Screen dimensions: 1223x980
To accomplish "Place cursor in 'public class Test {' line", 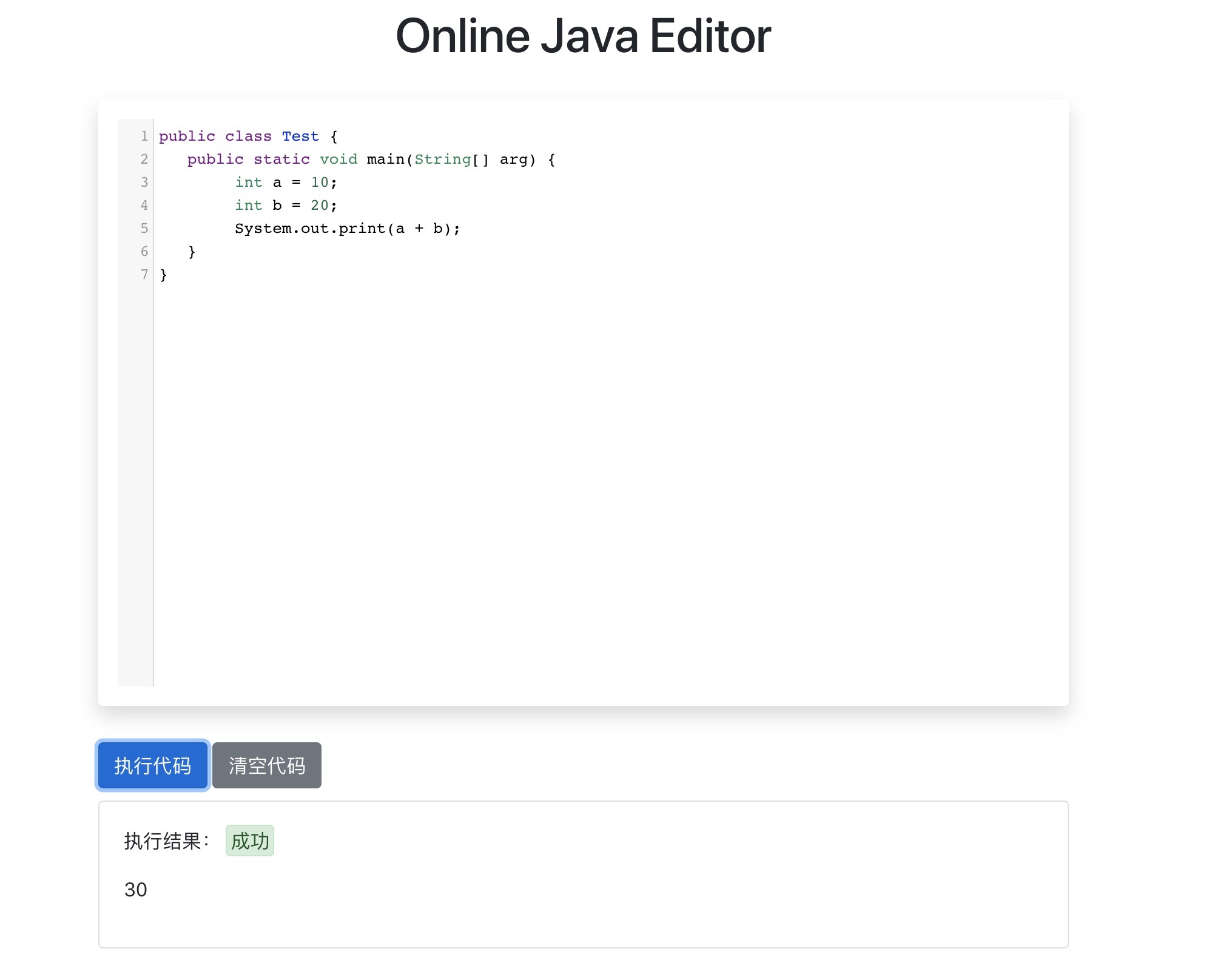I will [248, 136].
